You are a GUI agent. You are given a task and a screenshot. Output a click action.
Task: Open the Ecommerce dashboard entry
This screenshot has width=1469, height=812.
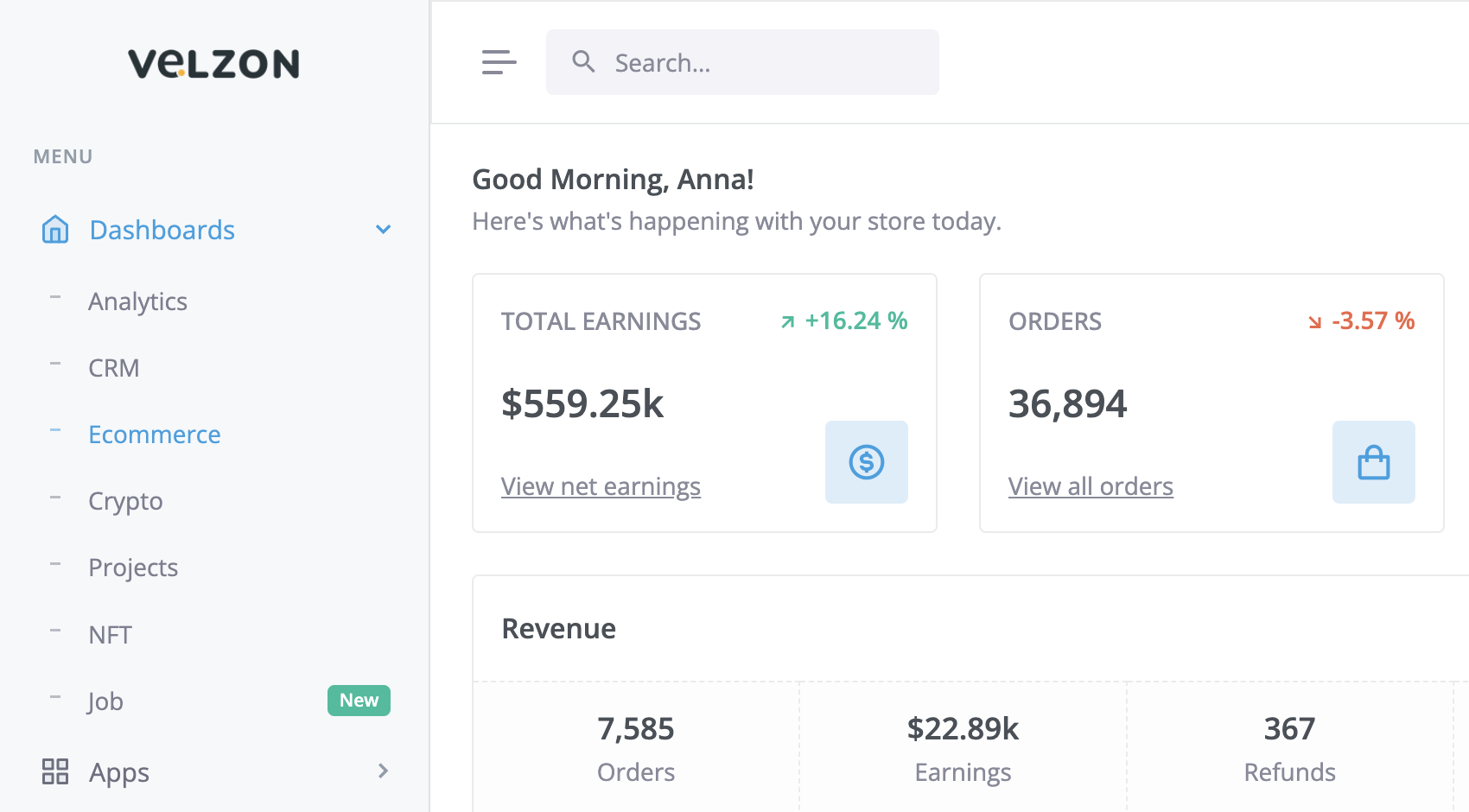(x=154, y=435)
